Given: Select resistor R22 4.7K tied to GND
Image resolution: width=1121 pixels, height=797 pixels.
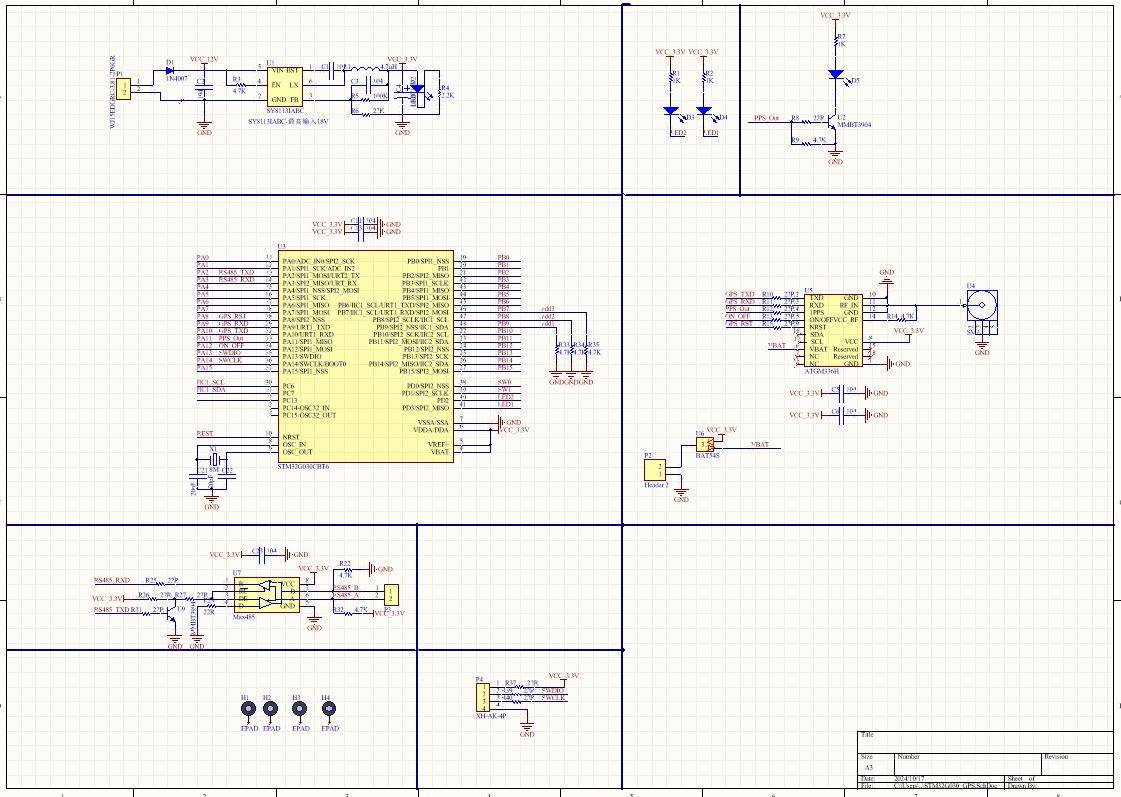Looking at the screenshot, I should [x=346, y=570].
